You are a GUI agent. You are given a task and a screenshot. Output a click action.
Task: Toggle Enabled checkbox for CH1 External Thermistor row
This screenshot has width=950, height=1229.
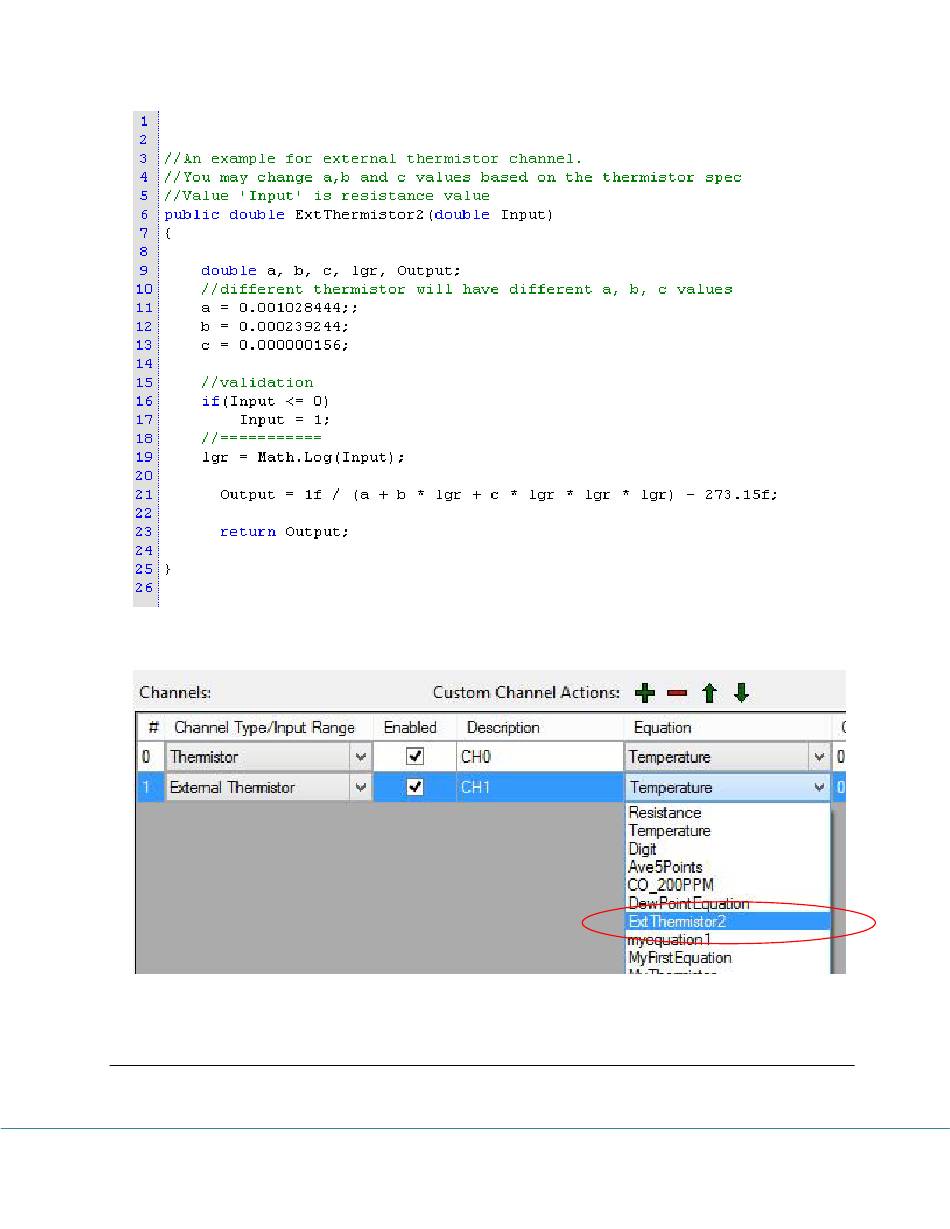tap(415, 787)
